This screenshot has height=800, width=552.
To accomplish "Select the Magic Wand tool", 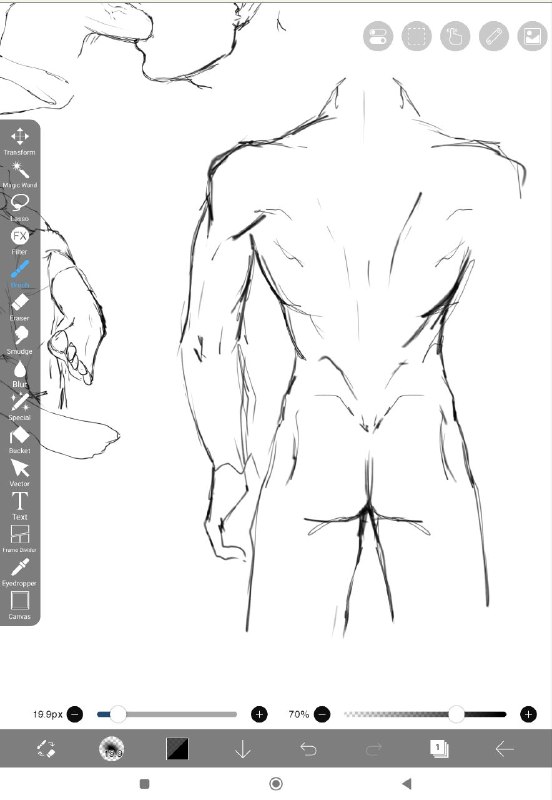I will click(x=19, y=174).
